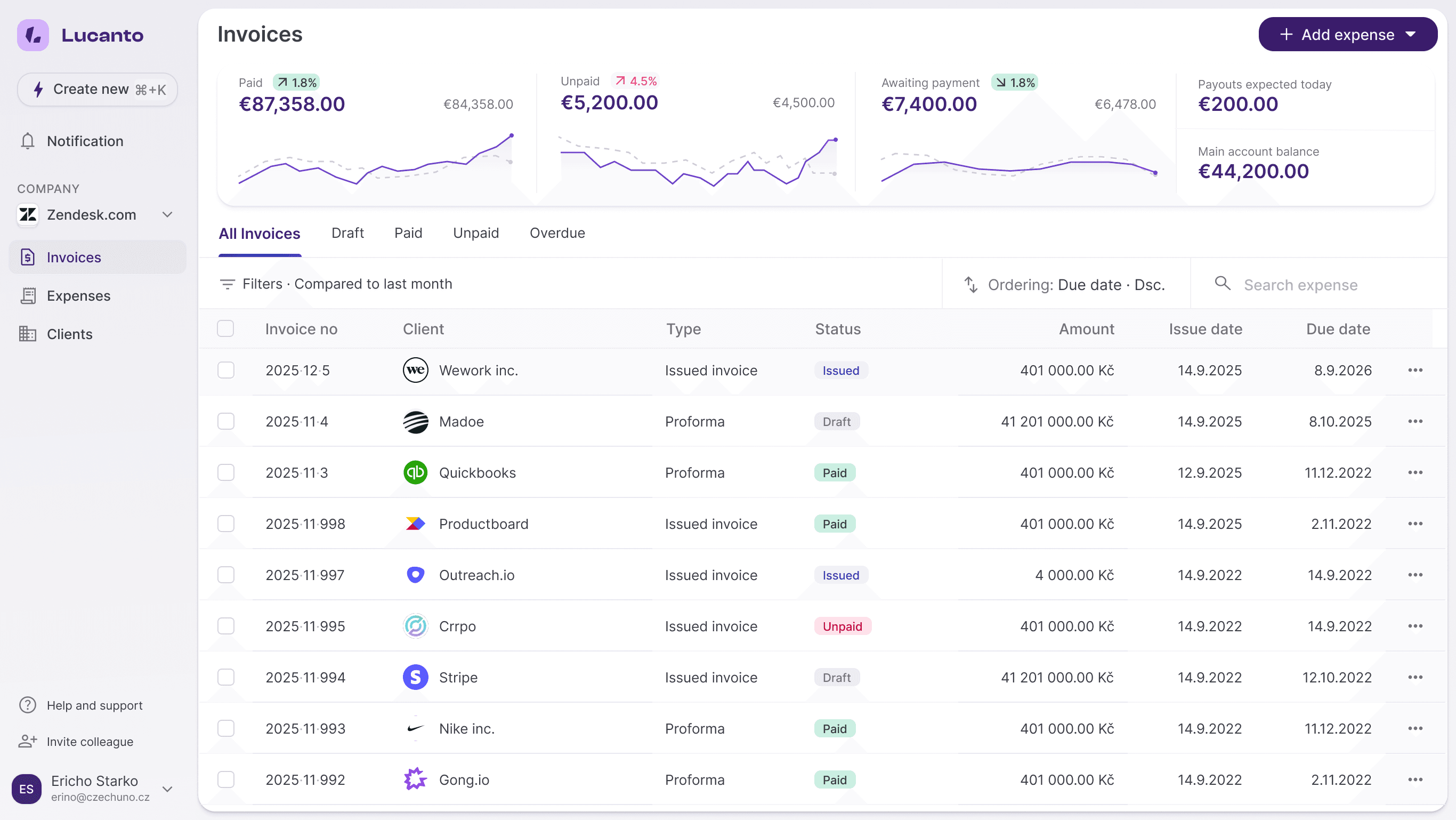Open three-dot menu for Wework inc. row
The width and height of the screenshot is (1456, 820).
[1415, 371]
